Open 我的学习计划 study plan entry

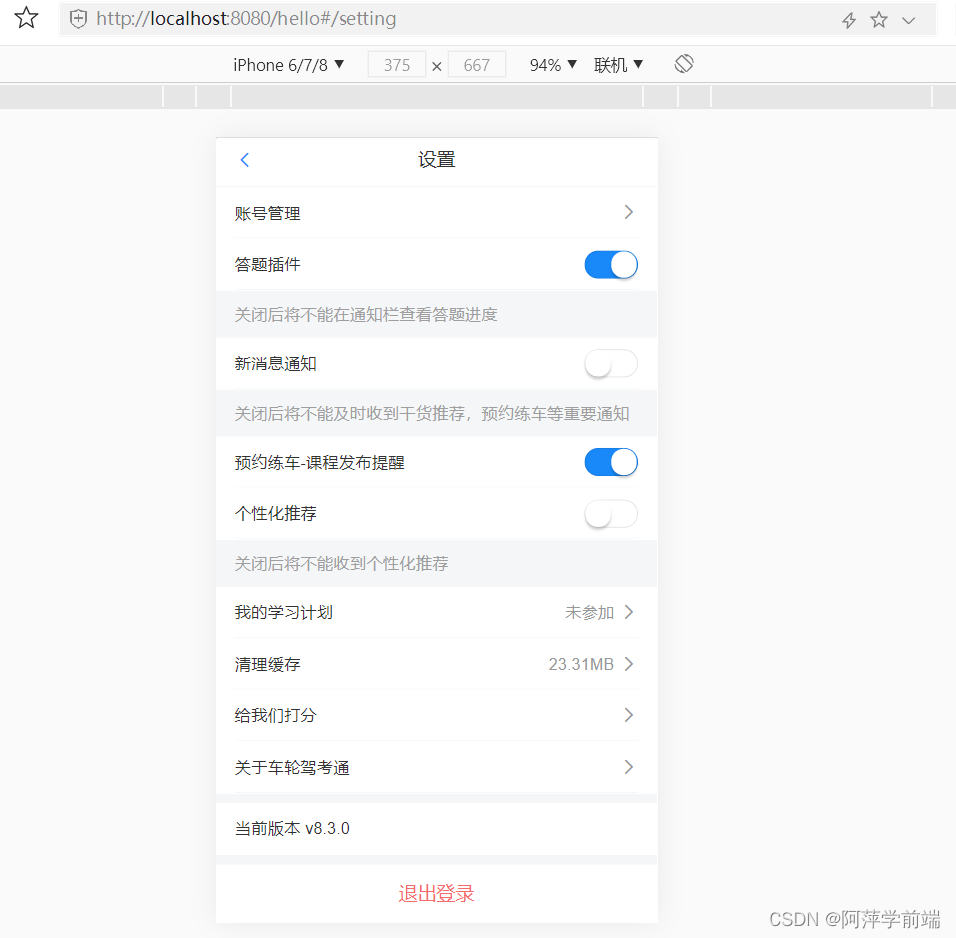click(x=436, y=612)
